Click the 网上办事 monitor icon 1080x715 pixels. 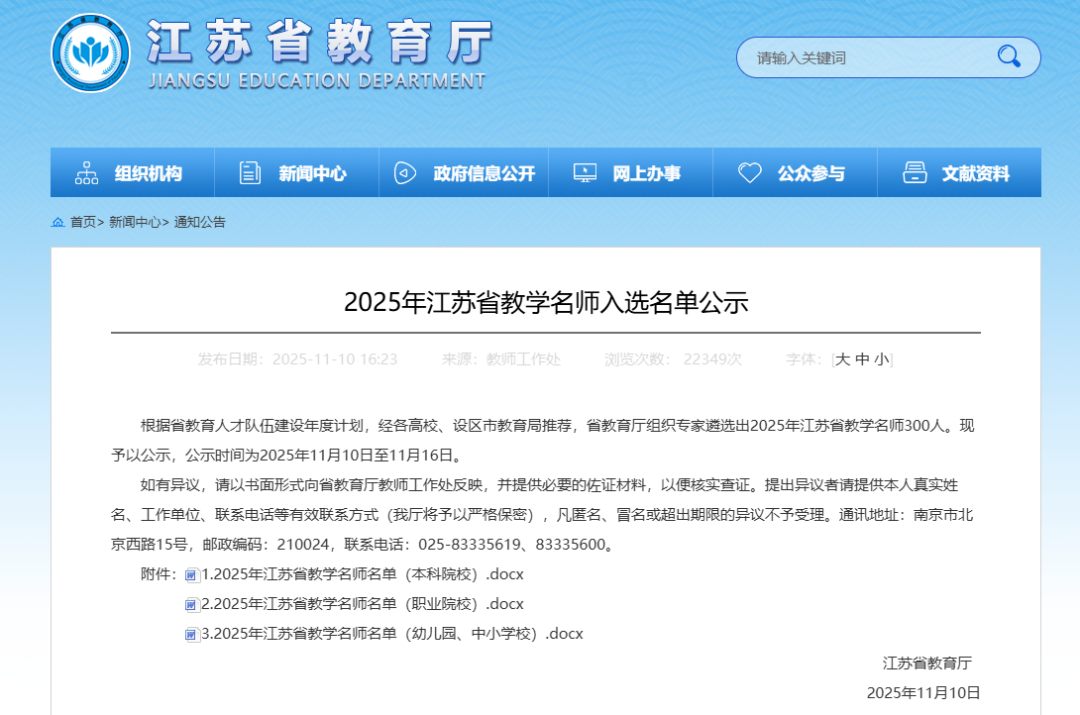(x=585, y=173)
